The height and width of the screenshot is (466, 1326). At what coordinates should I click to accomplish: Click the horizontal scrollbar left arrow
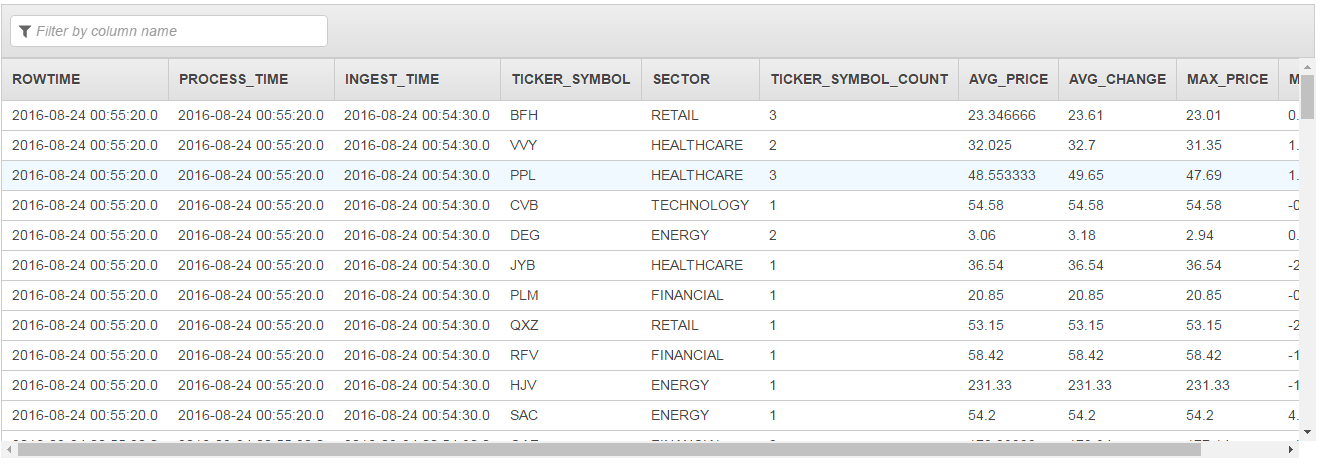(8, 449)
